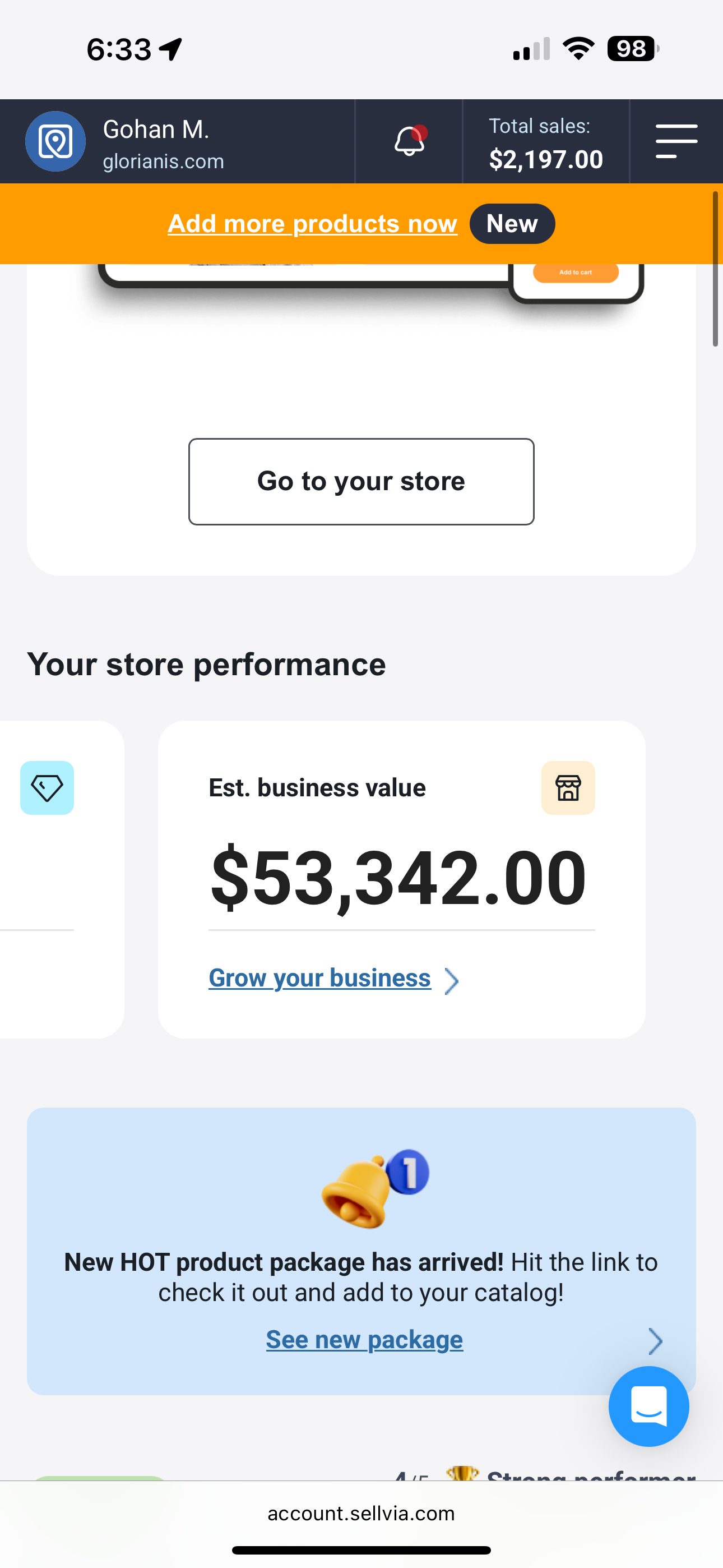Tap the golden bell notification illustration
Viewport: 723px width, 1568px height.
click(x=374, y=1189)
